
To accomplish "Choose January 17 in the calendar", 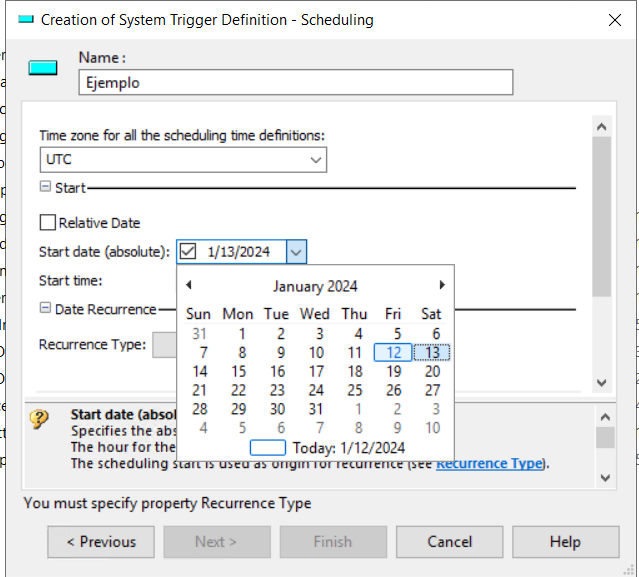I will [x=316, y=371].
